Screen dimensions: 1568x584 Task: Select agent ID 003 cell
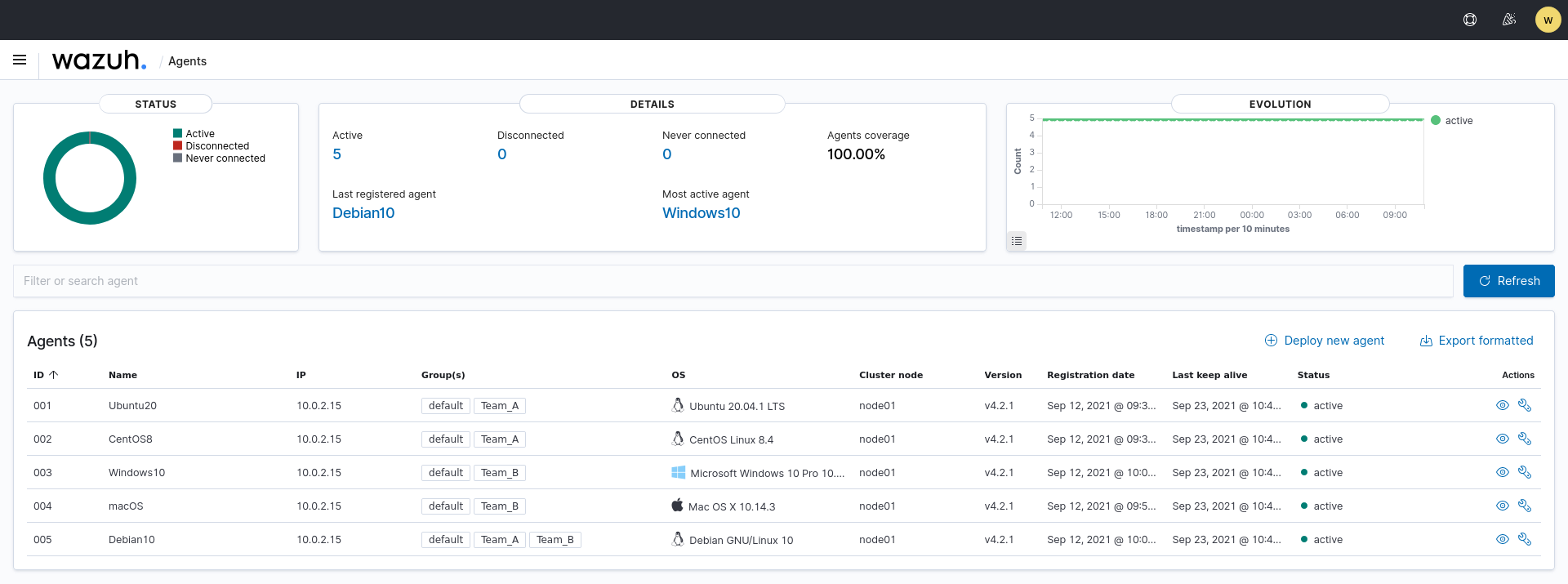(42, 472)
